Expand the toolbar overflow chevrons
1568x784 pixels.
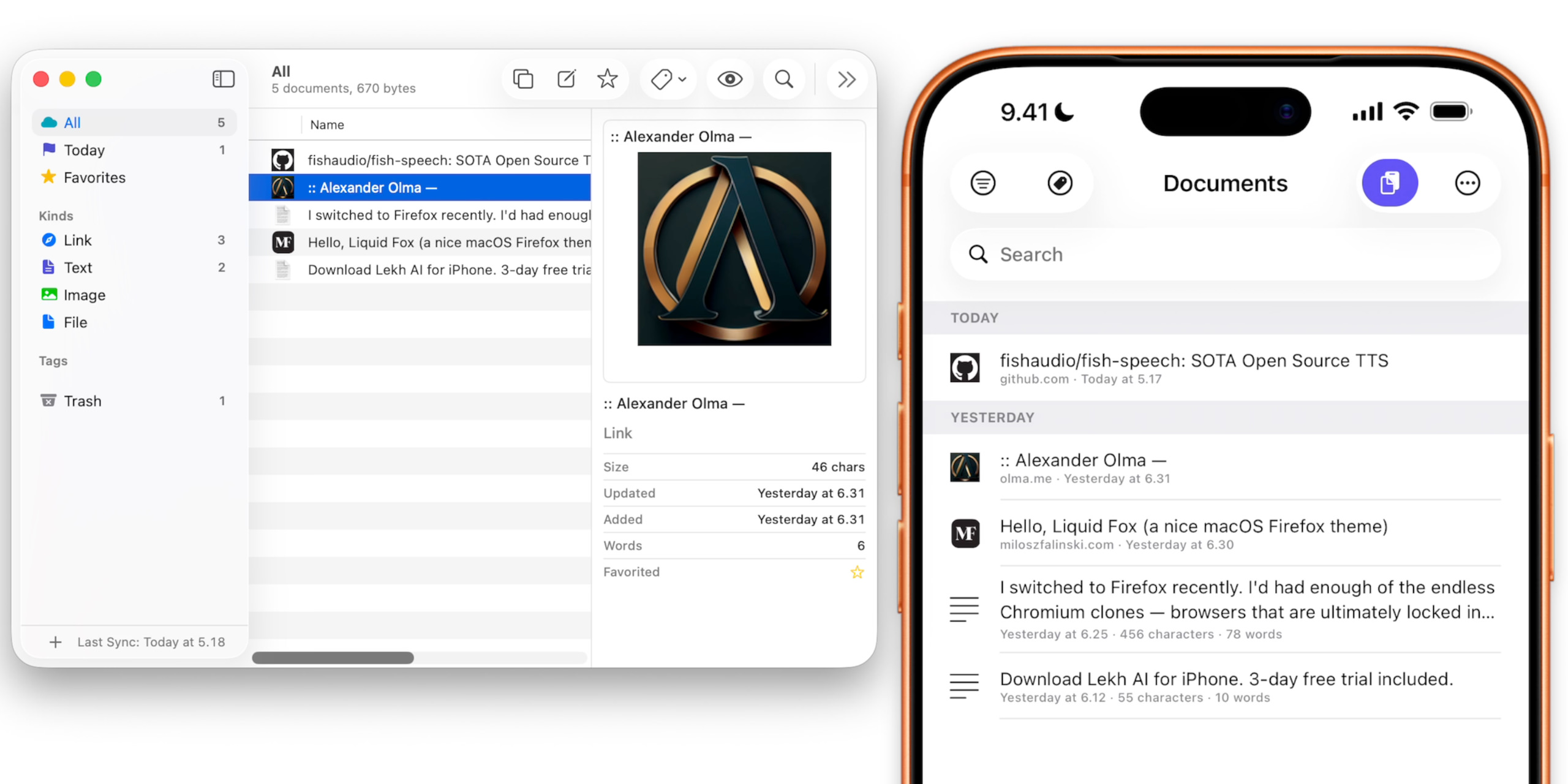(846, 79)
